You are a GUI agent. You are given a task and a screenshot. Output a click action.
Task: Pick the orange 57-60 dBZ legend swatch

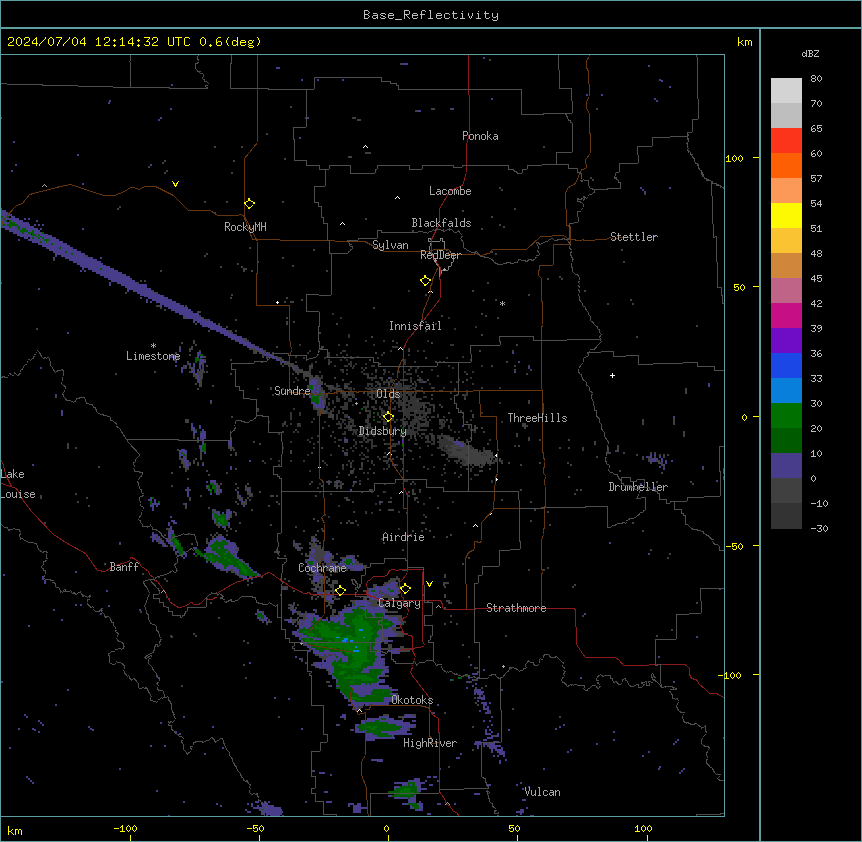tap(786, 166)
